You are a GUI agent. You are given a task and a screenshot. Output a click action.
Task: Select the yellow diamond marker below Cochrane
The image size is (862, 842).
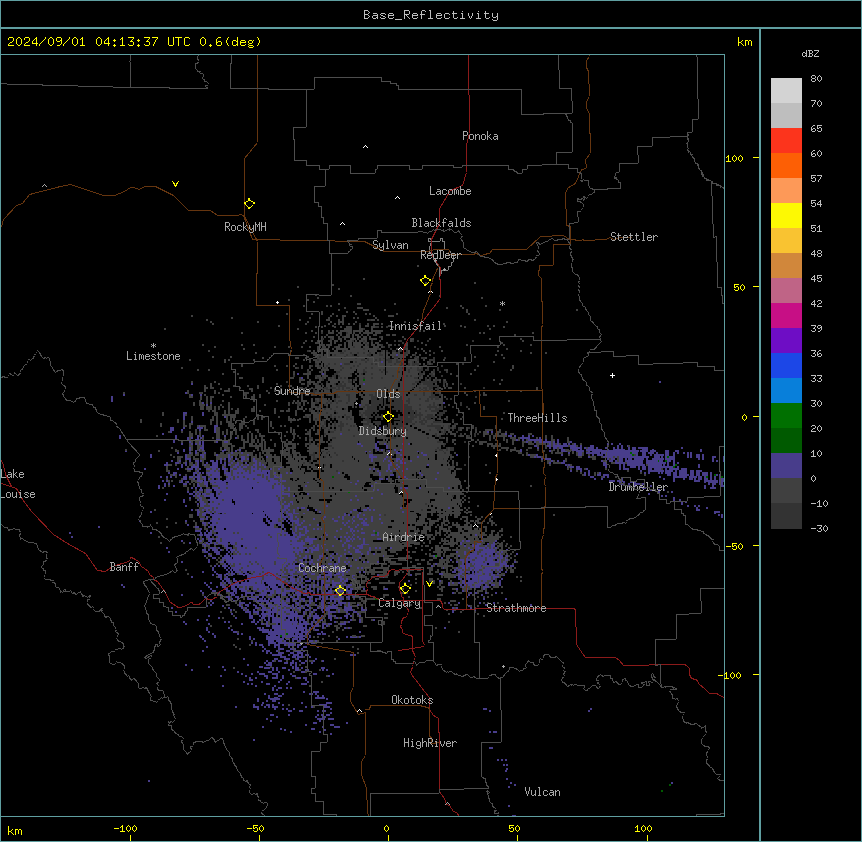coord(340,591)
